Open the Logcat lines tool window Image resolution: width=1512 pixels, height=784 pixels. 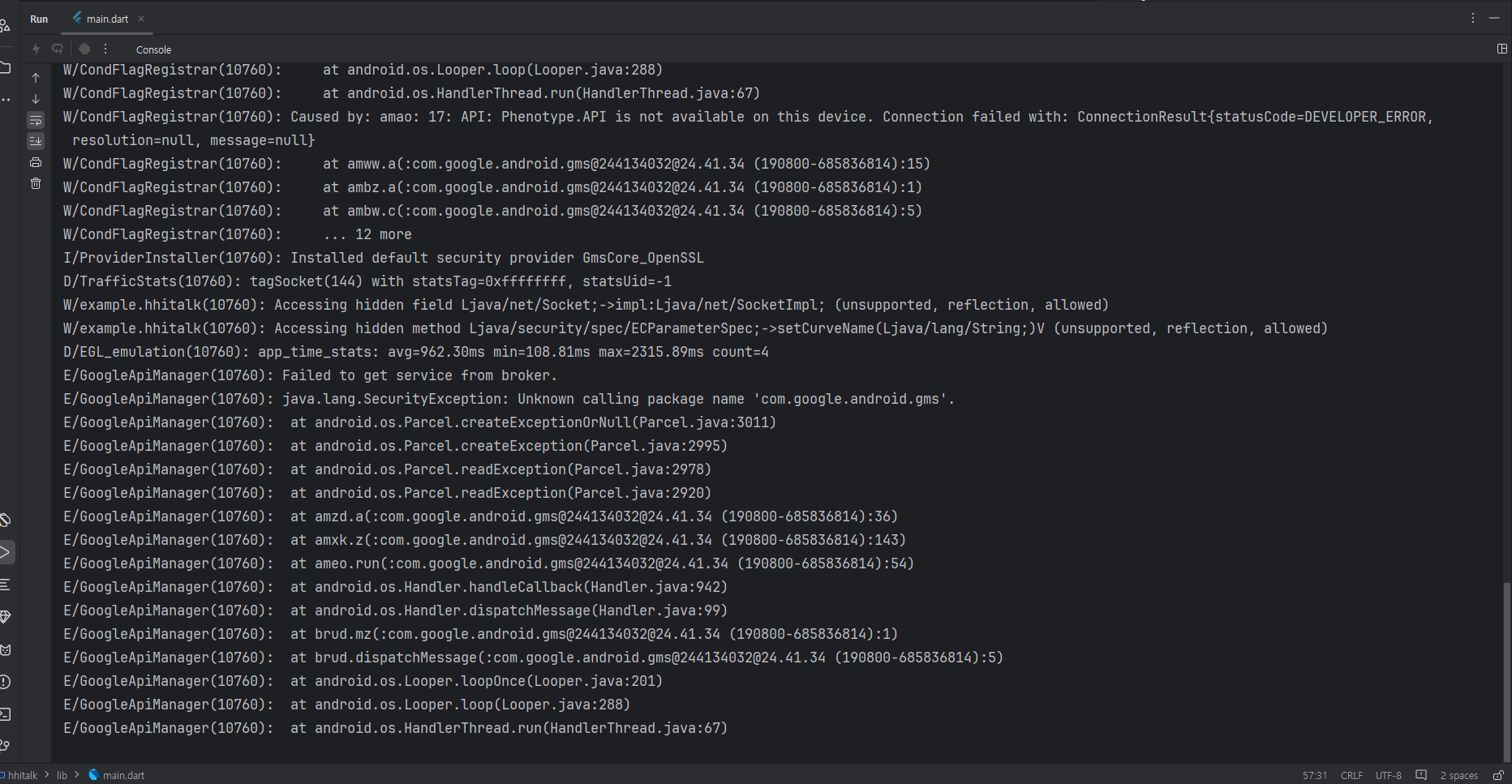5,585
